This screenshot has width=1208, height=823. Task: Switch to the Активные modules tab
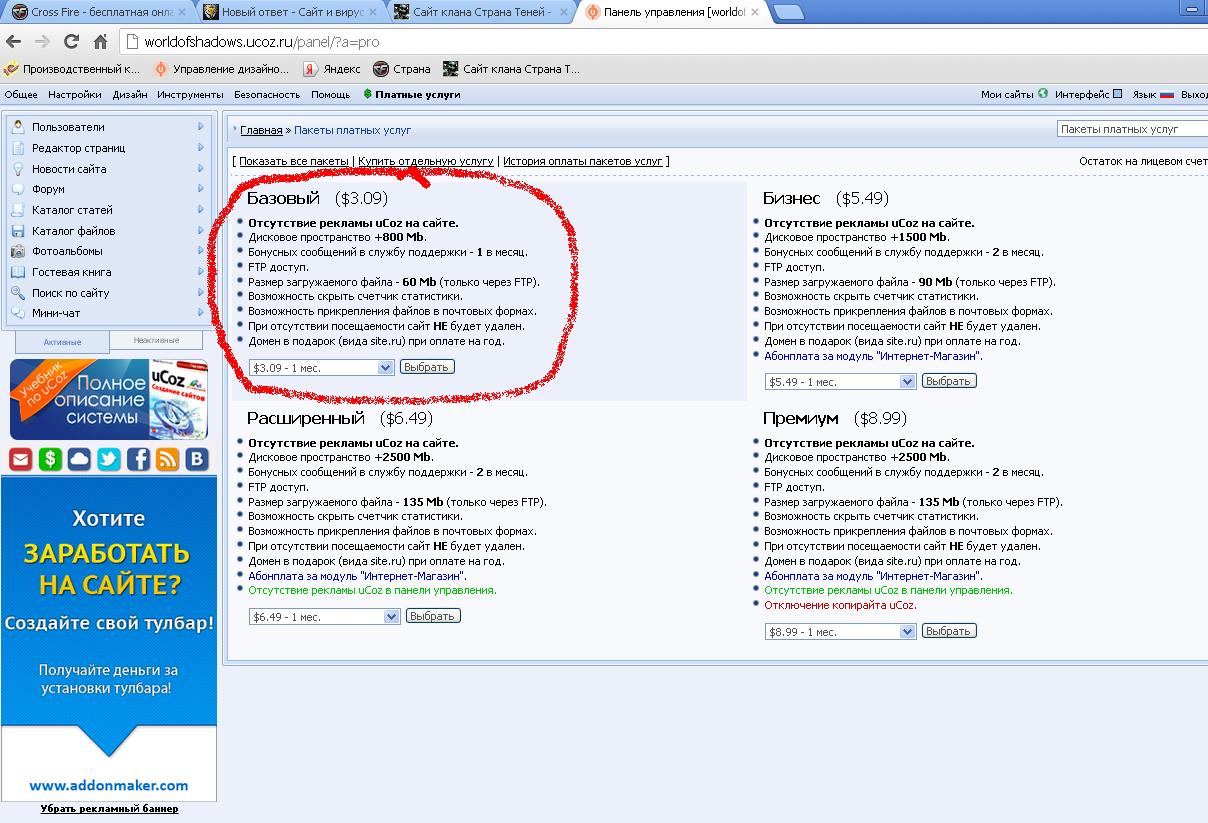[62, 342]
